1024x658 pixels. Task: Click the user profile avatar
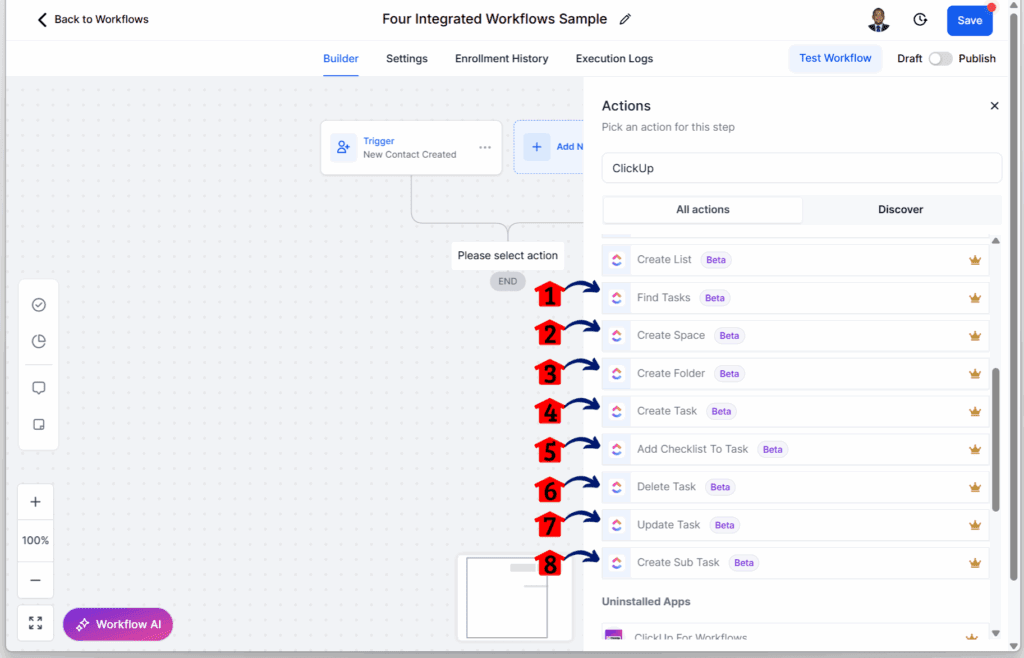click(x=878, y=20)
